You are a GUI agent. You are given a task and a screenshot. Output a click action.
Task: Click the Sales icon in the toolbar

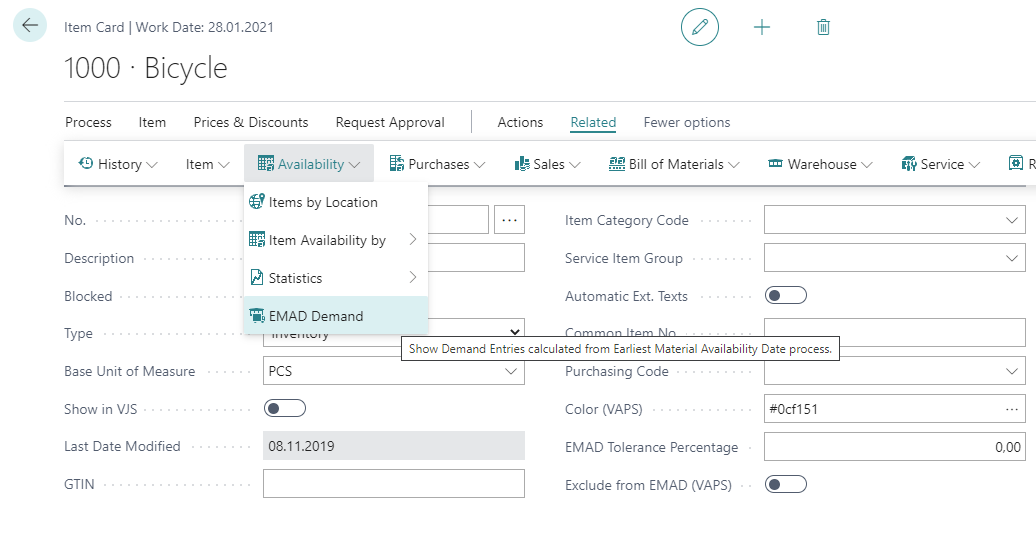click(522, 163)
